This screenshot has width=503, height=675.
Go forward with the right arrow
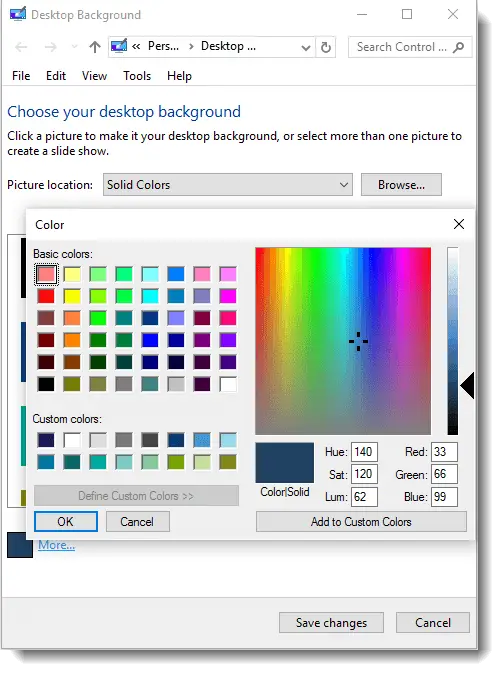pyautogui.click(x=50, y=46)
